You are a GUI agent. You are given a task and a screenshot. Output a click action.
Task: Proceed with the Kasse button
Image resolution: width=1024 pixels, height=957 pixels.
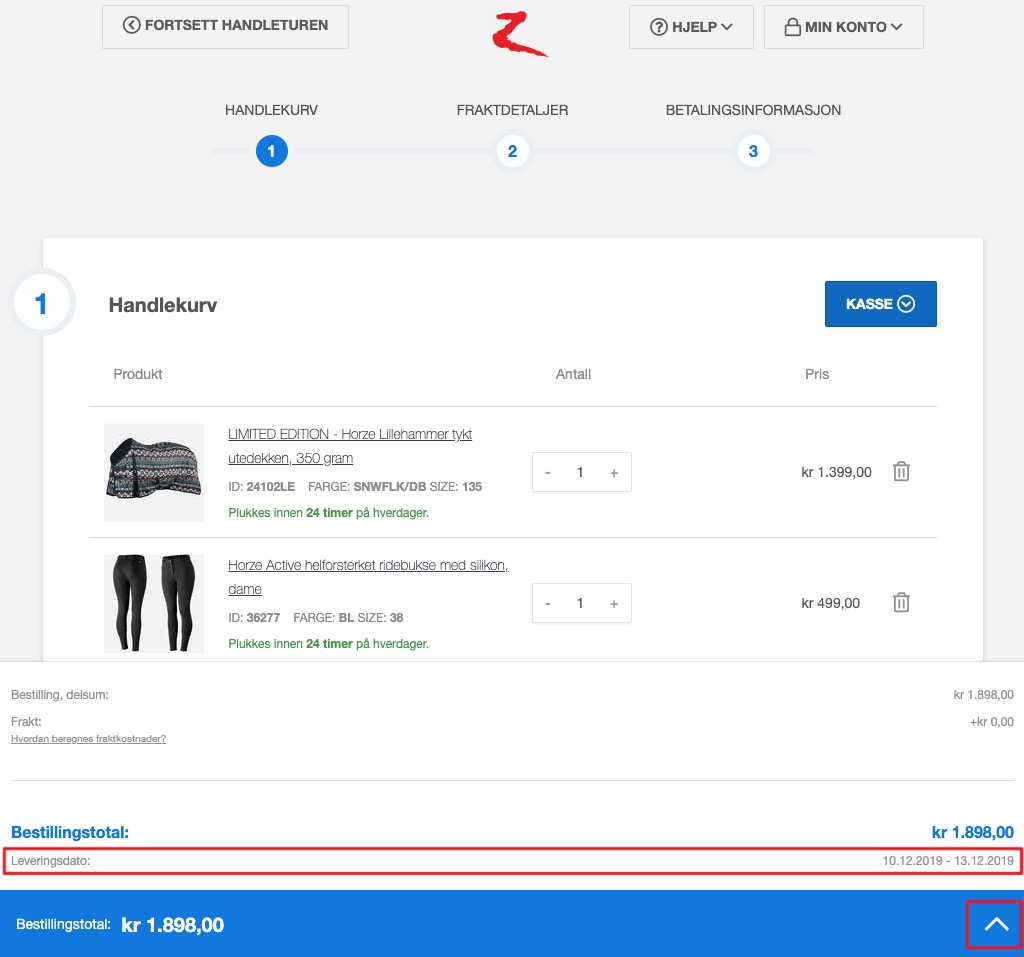pos(880,304)
